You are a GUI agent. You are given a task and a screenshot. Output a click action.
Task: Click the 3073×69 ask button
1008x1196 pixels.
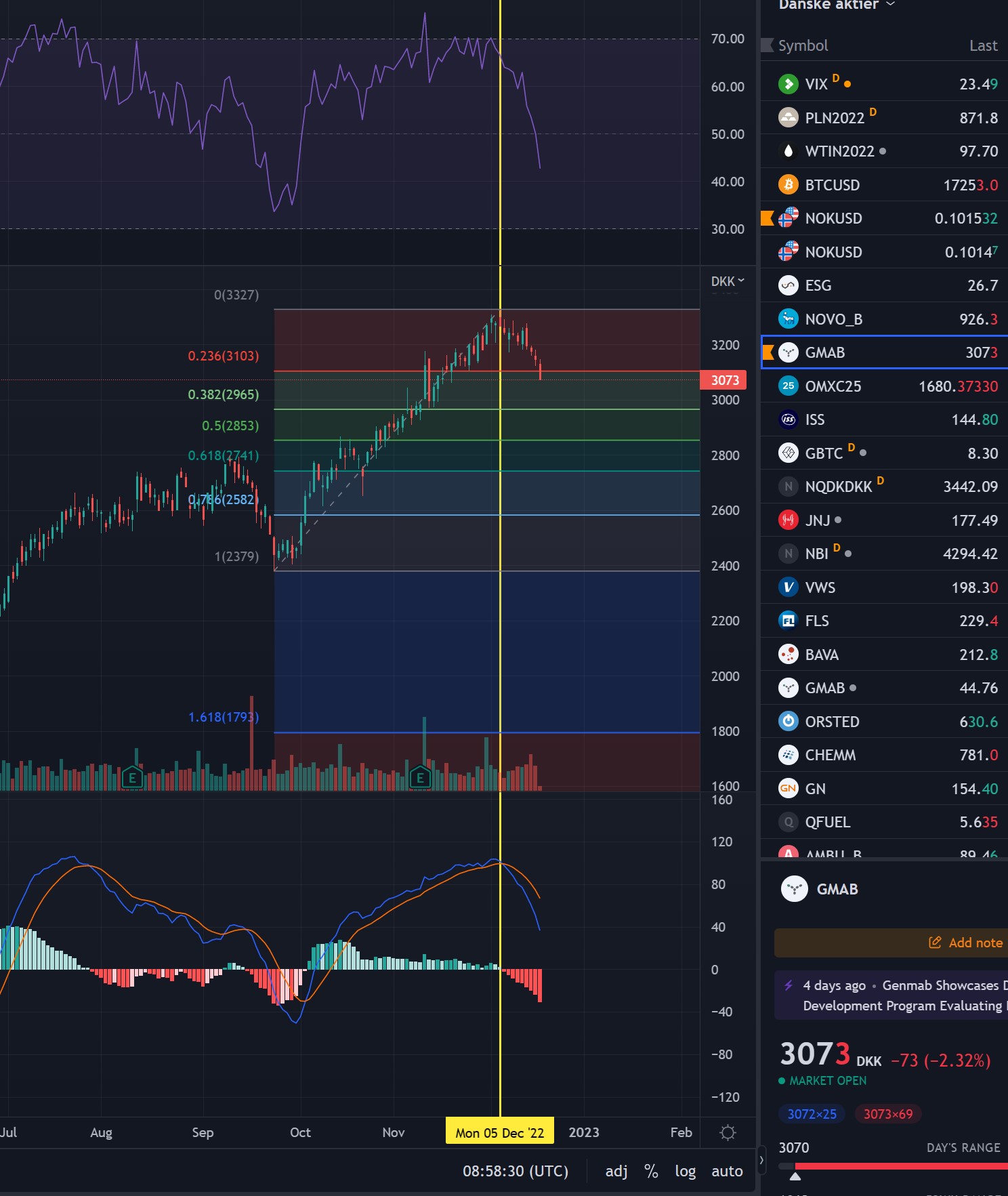pyautogui.click(x=887, y=1114)
